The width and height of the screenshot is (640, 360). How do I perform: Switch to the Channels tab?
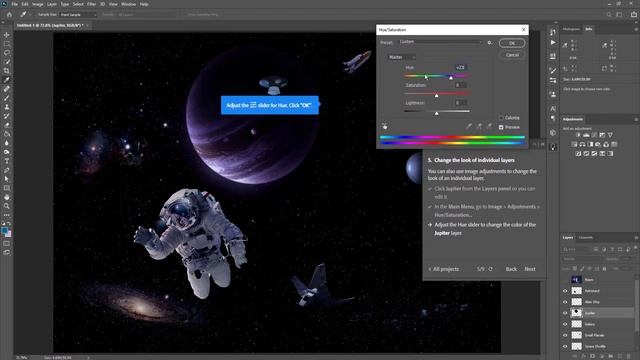(x=586, y=238)
